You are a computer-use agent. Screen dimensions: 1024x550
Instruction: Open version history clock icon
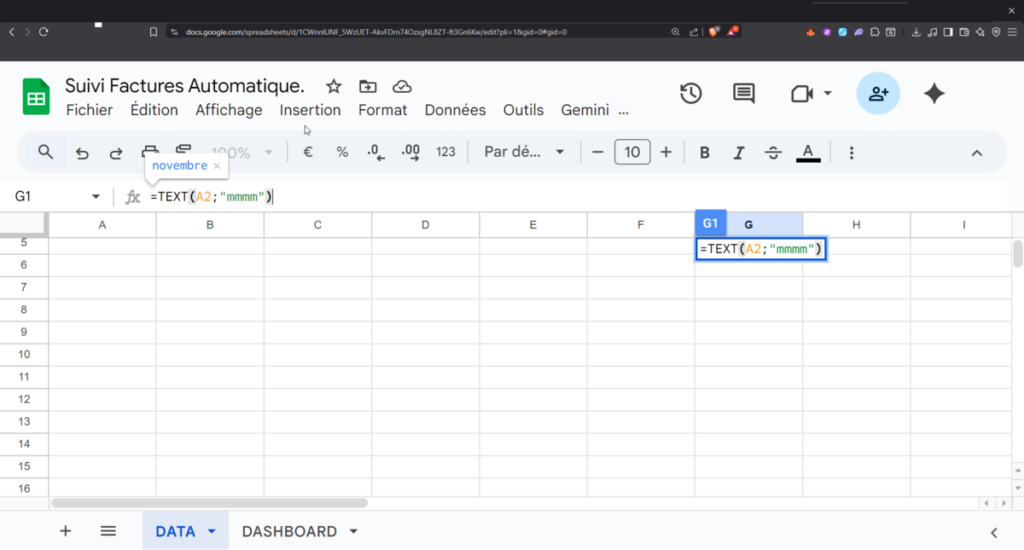tap(690, 93)
